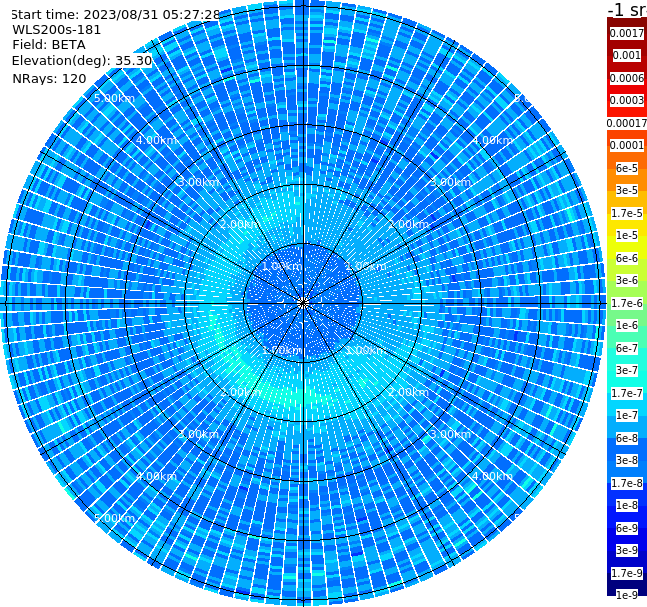Select the WLS200s-181 instrument label
The image size is (647, 607).
(x=57, y=30)
